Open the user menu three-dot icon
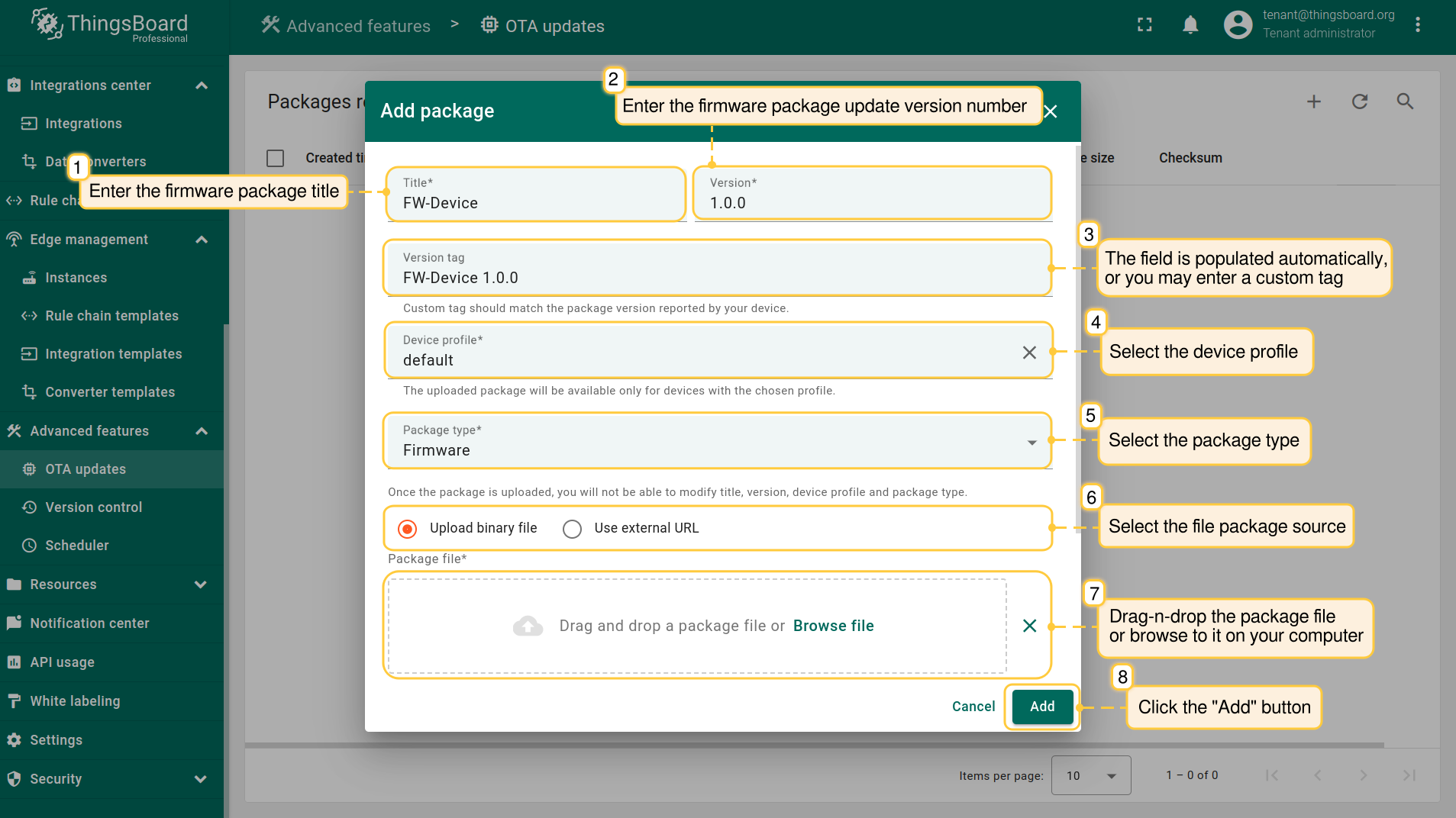 1417,25
